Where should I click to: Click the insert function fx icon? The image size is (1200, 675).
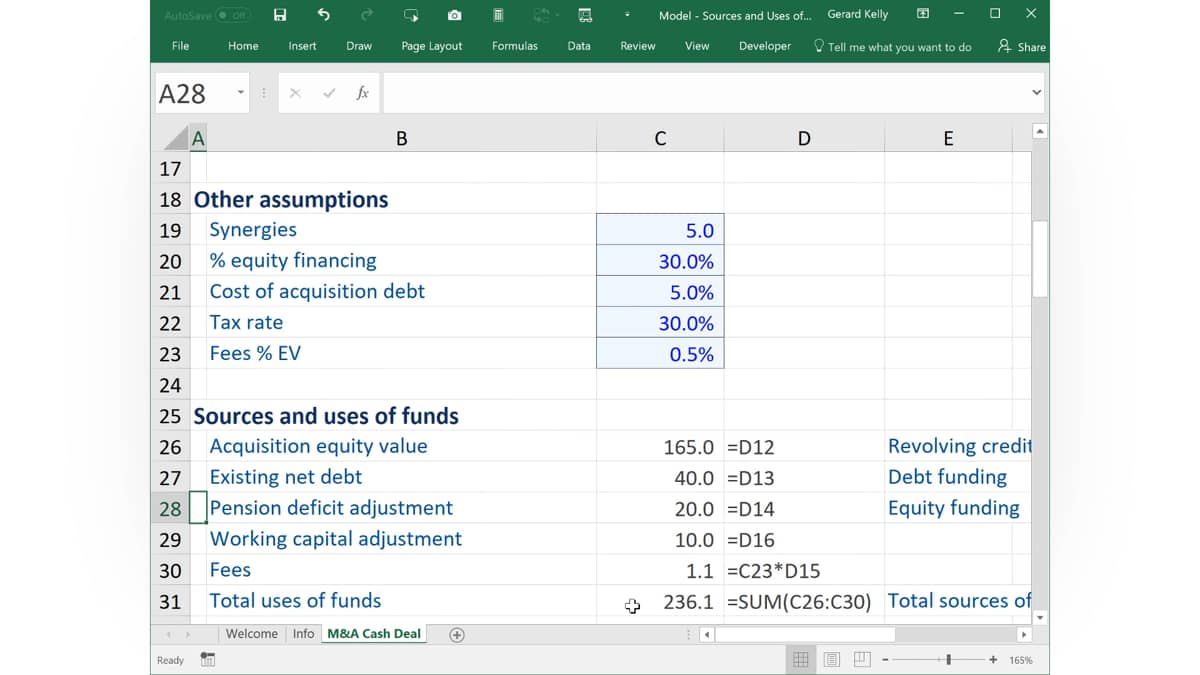click(x=362, y=93)
